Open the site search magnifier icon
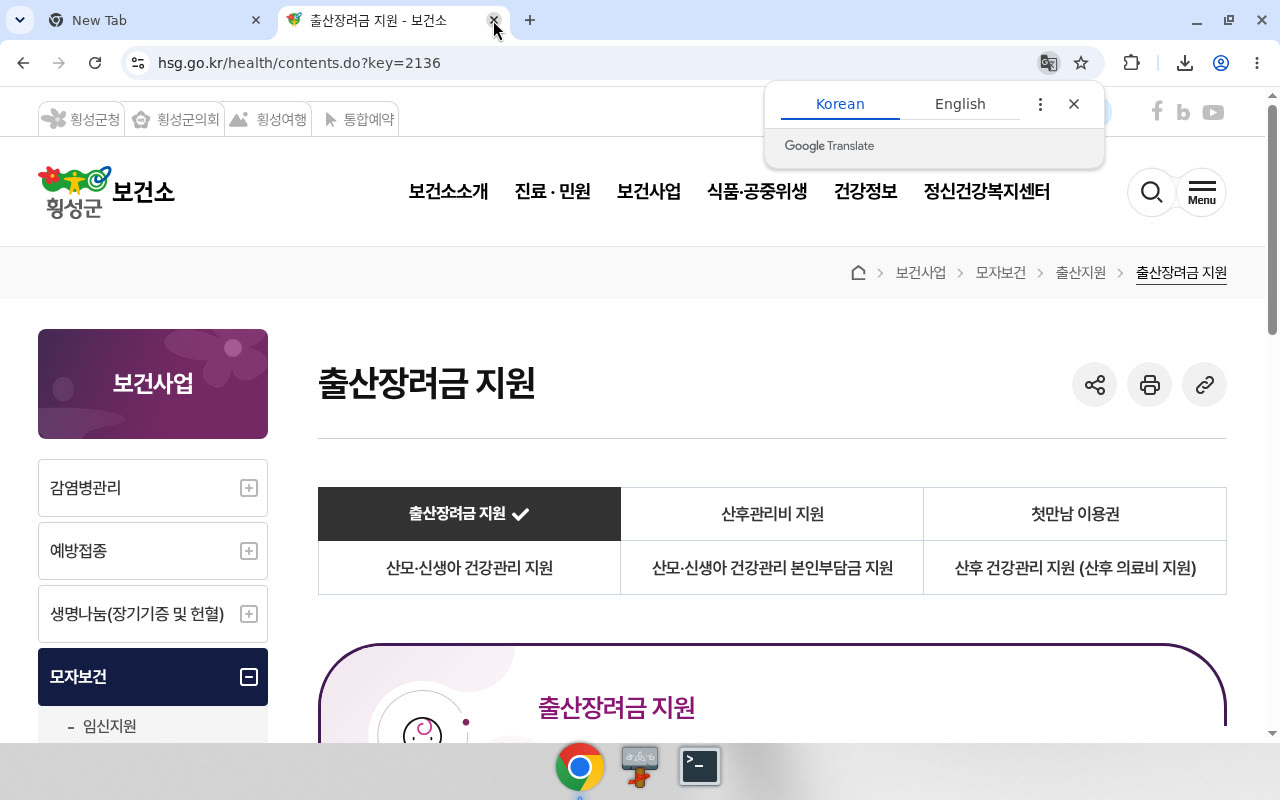The height and width of the screenshot is (800, 1280). (x=1151, y=192)
